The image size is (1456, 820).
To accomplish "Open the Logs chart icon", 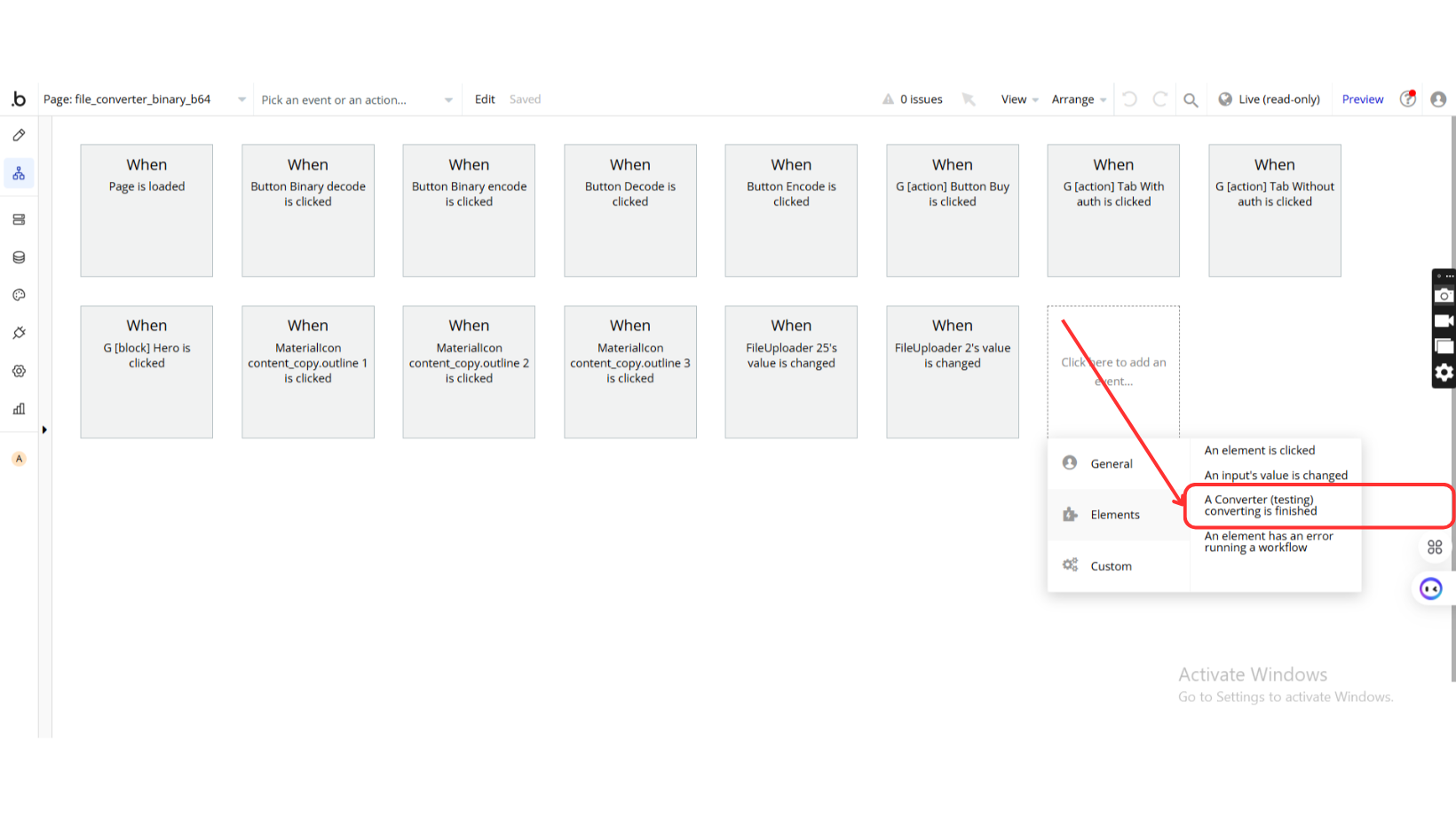I will tap(19, 409).
